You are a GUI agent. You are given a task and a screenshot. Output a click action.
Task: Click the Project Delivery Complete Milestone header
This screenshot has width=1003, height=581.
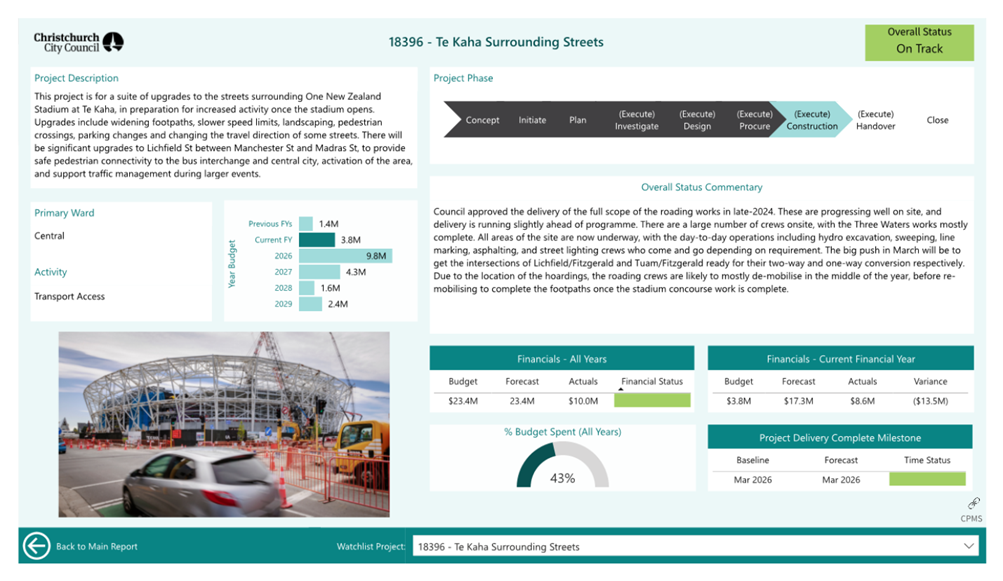click(x=840, y=437)
